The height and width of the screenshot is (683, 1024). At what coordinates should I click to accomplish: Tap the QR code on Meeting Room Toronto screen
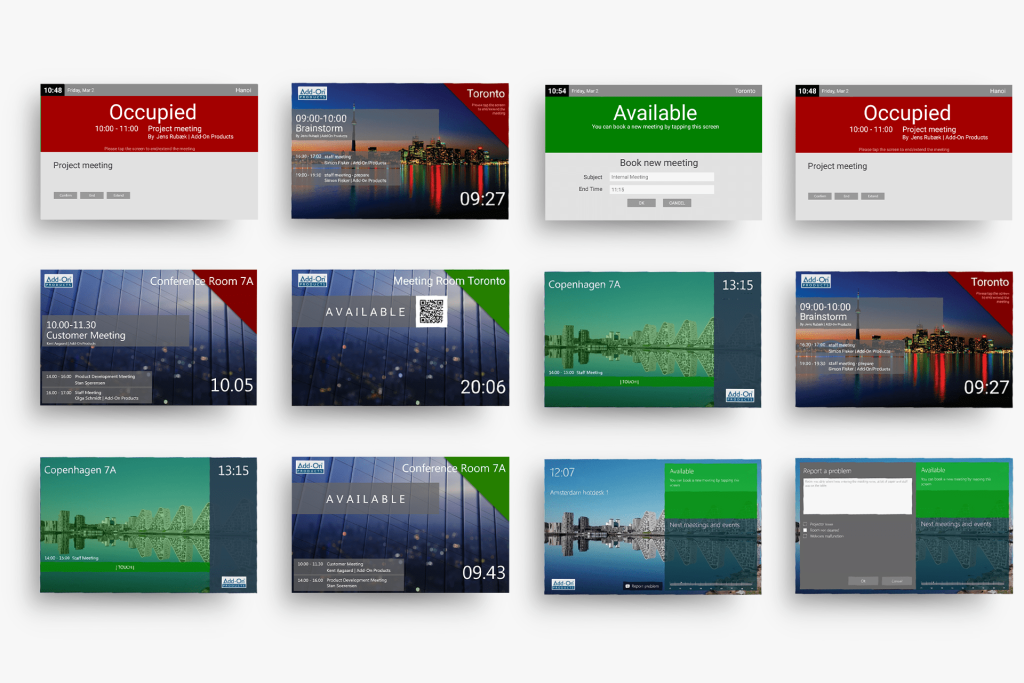click(431, 312)
